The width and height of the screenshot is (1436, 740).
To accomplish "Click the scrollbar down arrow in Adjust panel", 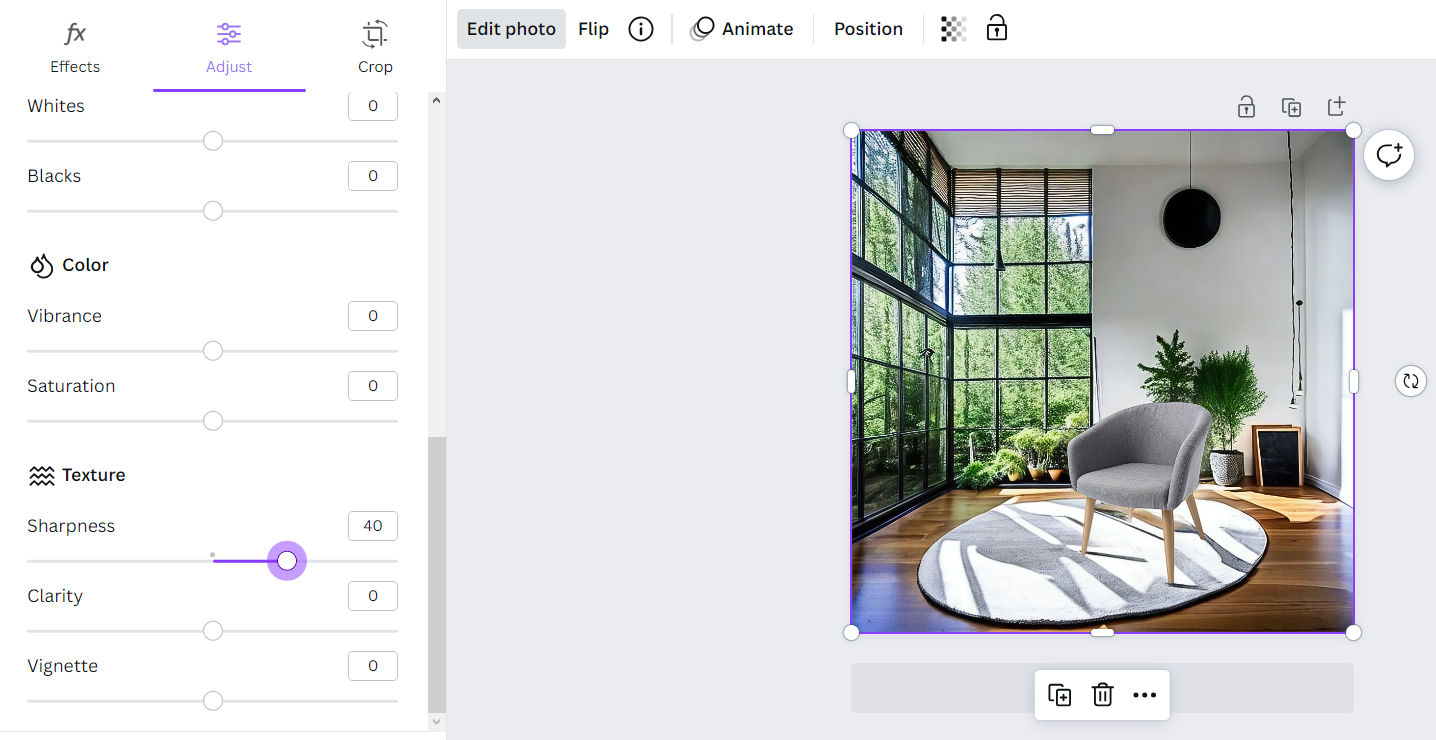I will [x=437, y=721].
